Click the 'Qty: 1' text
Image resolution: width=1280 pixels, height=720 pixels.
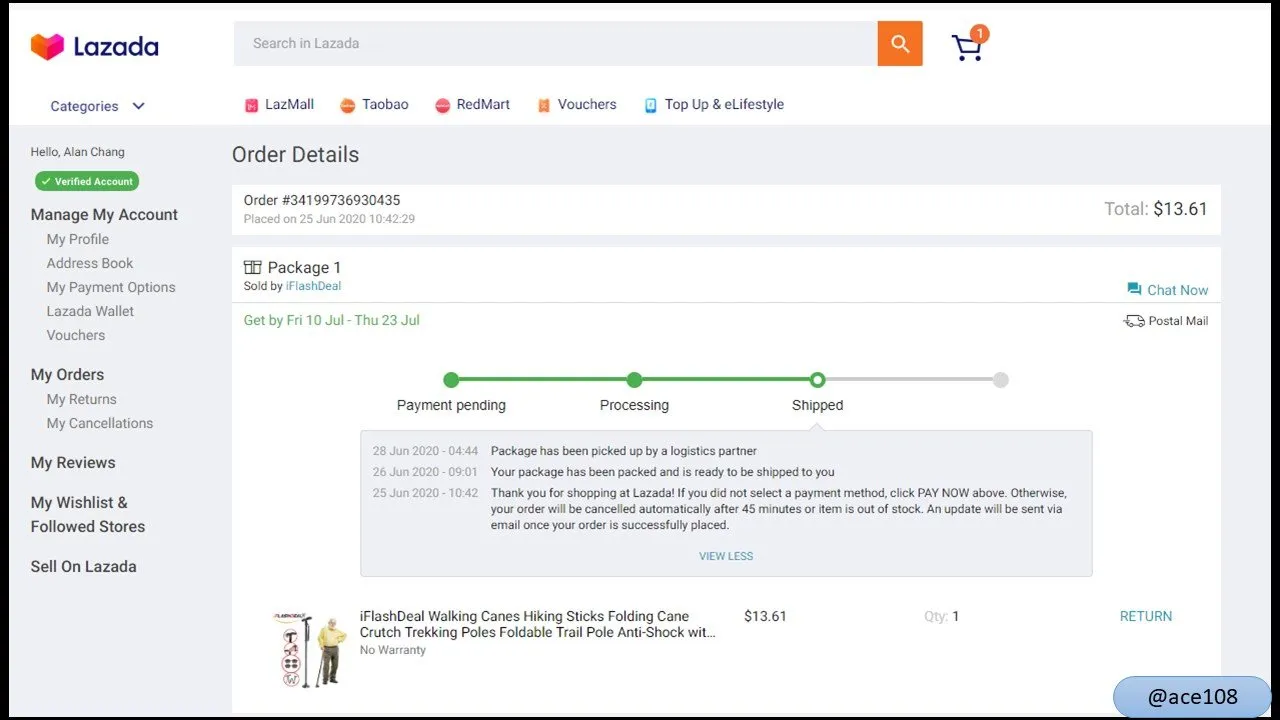(941, 616)
